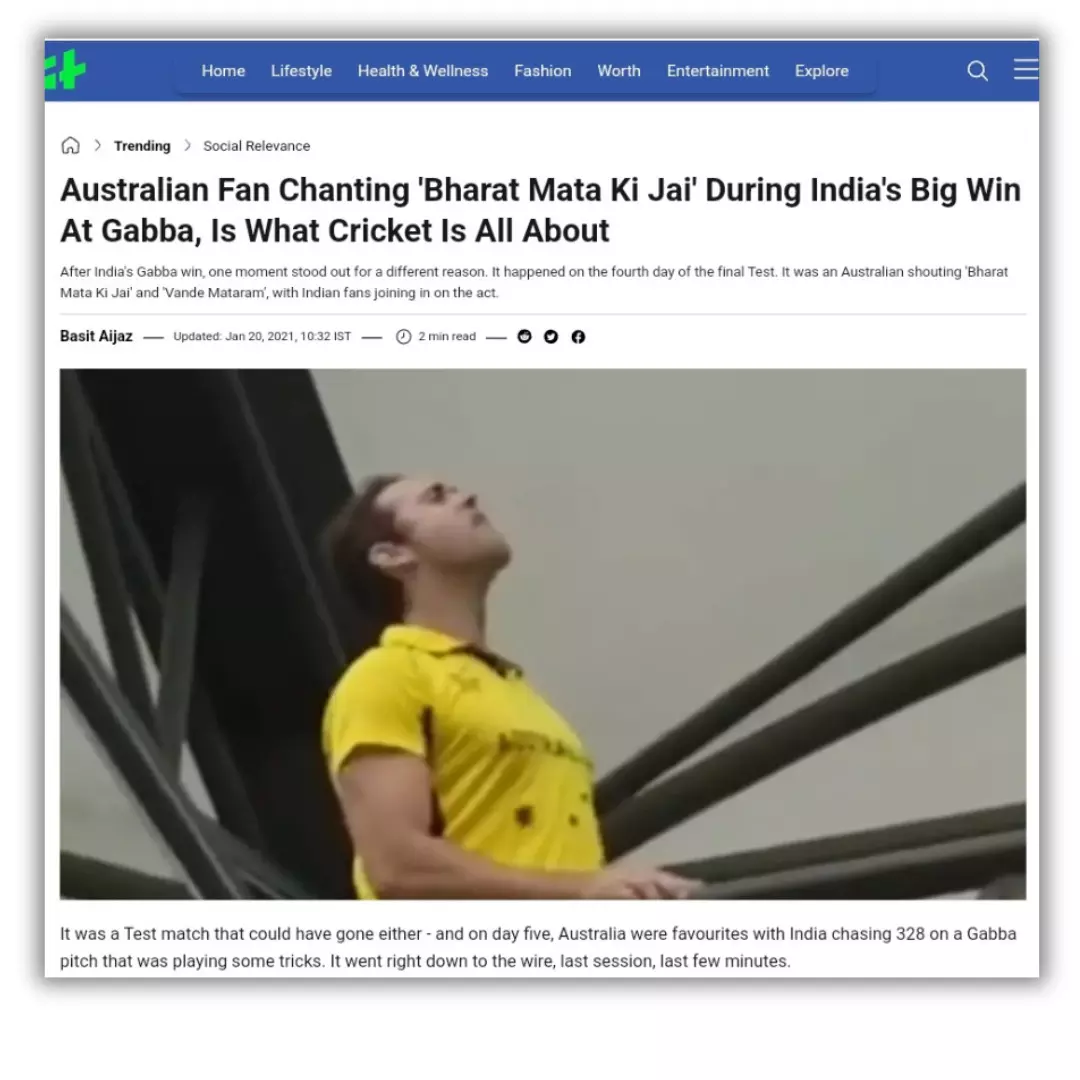Share article via Reddit icon

click(x=524, y=336)
